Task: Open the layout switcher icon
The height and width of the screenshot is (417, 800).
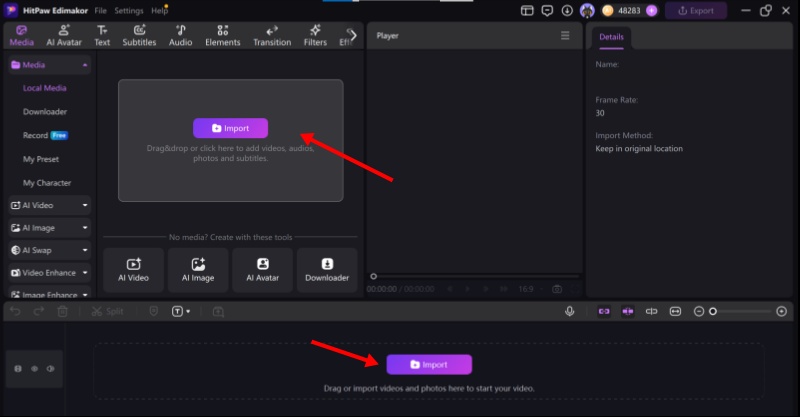Action: [x=527, y=11]
